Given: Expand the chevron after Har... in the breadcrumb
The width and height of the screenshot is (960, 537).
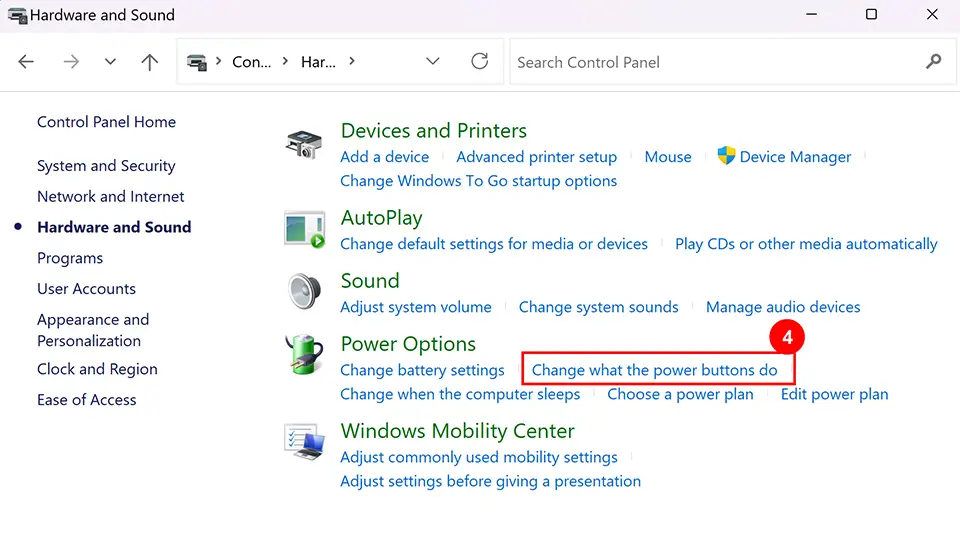Looking at the screenshot, I should [351, 61].
